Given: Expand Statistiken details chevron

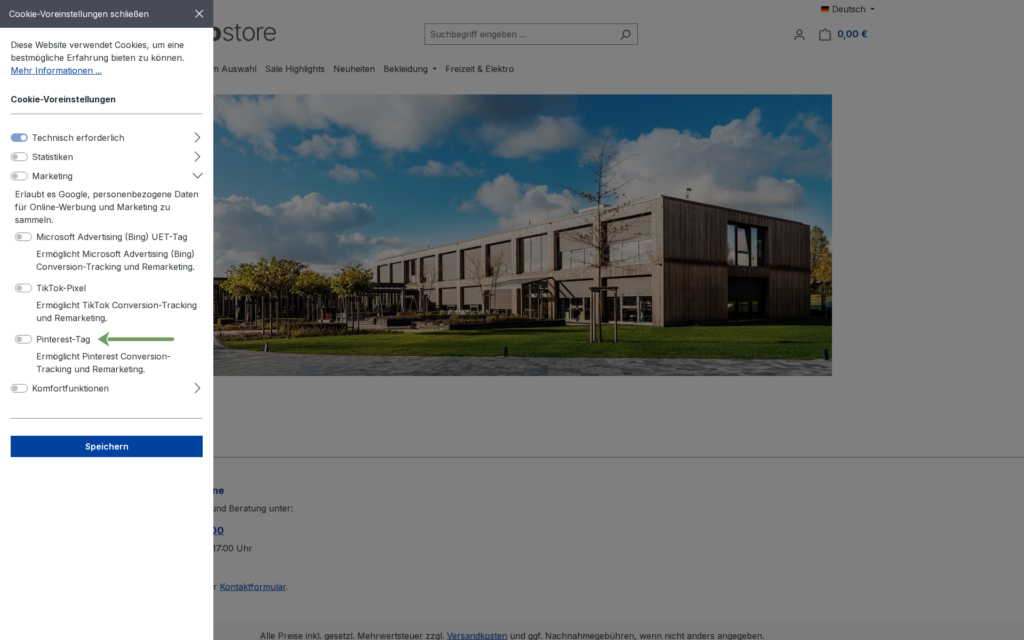Looking at the screenshot, I should [x=197, y=157].
